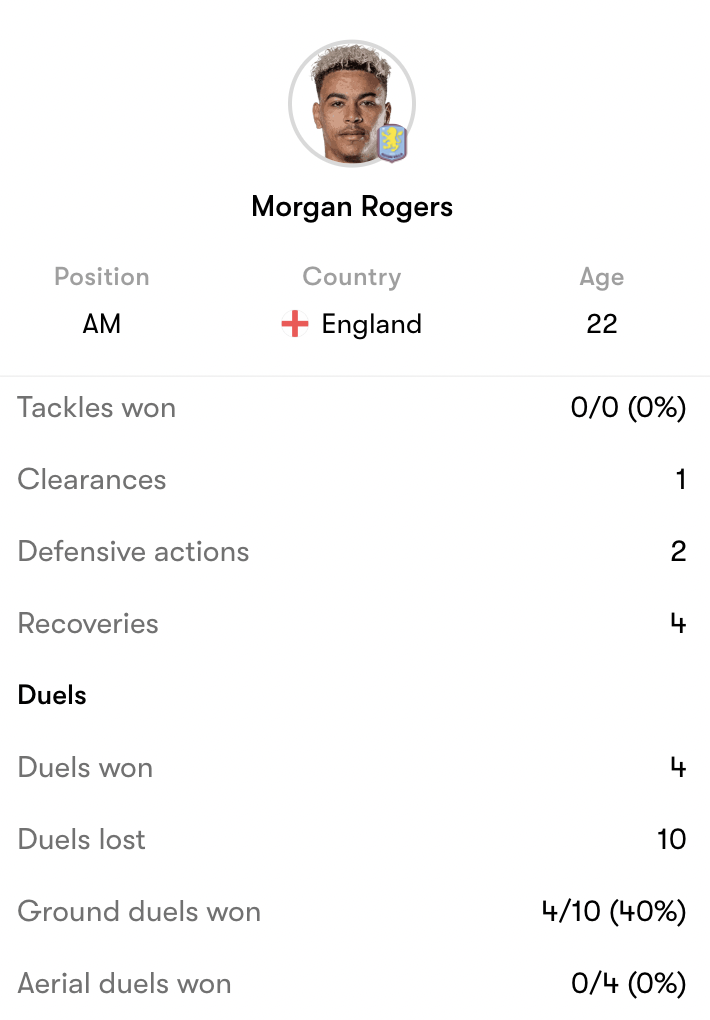Open Morgan Rogers' profile photo
This screenshot has height=1020, width=710.
tap(351, 103)
